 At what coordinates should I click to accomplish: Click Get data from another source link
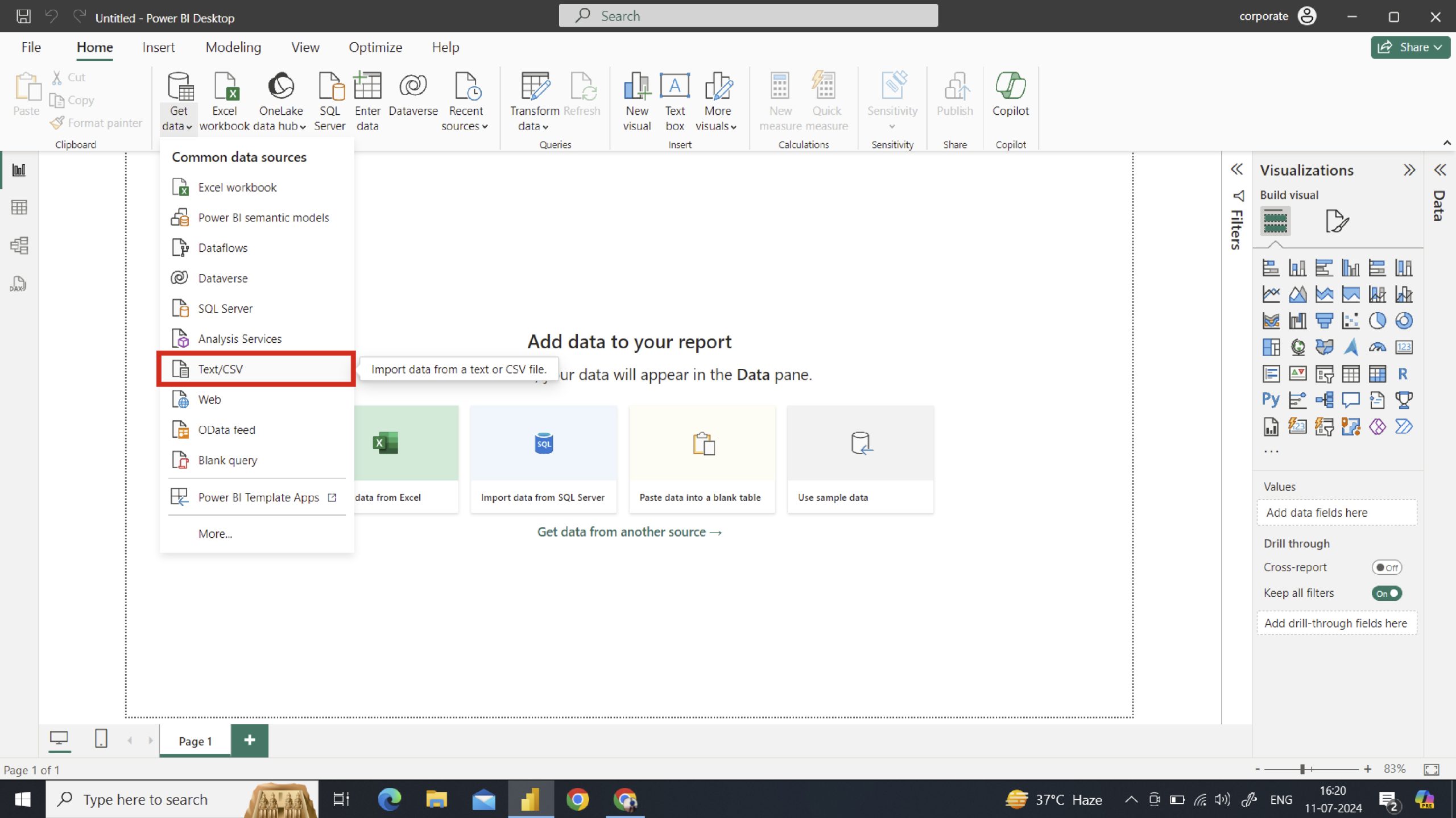[629, 532]
